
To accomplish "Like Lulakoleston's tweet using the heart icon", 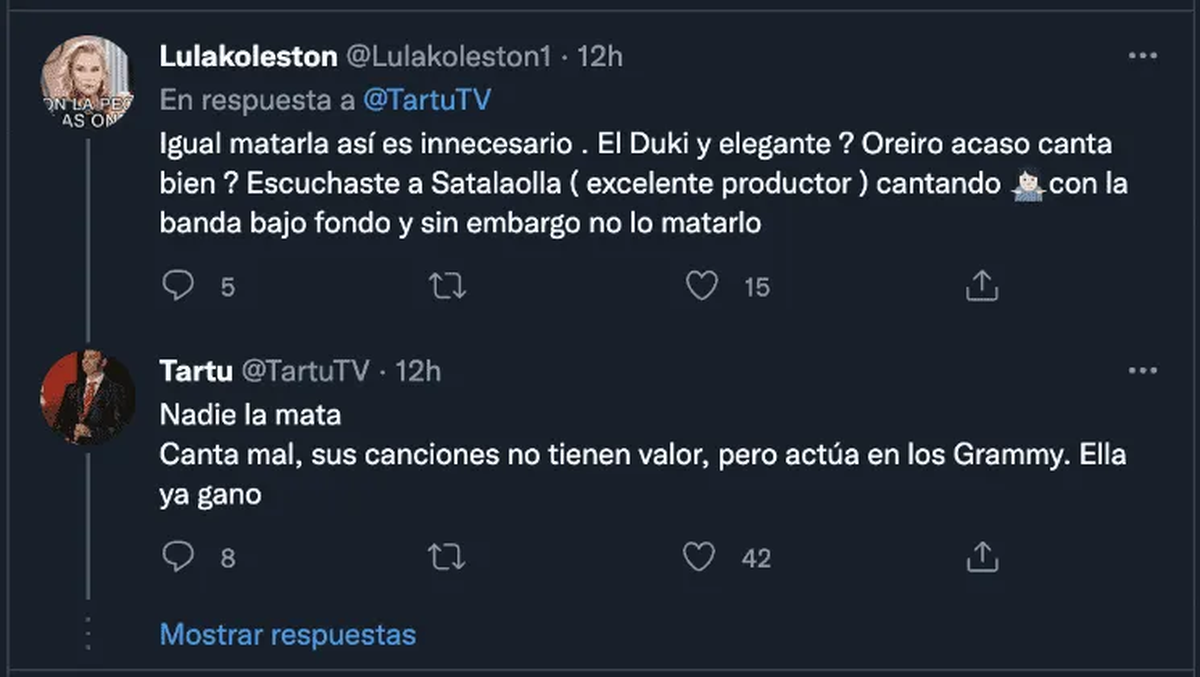I will coord(702,286).
